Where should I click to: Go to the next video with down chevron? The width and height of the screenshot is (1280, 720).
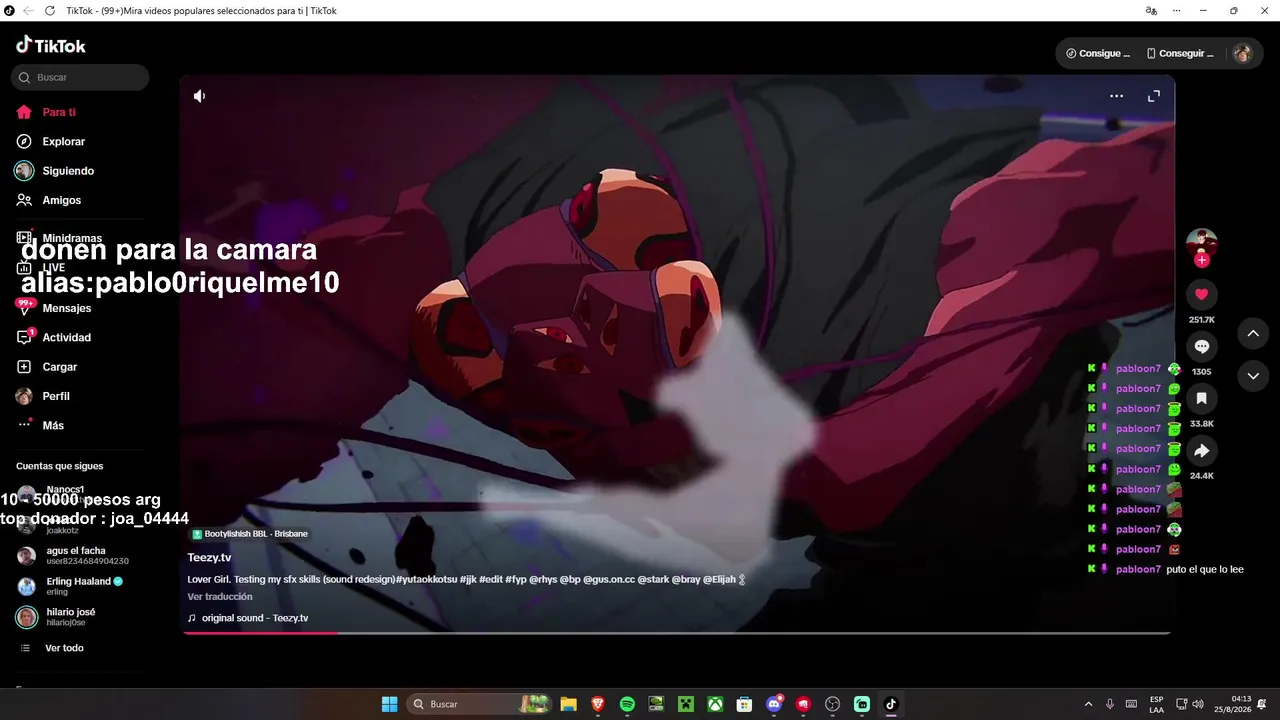[x=1253, y=376]
